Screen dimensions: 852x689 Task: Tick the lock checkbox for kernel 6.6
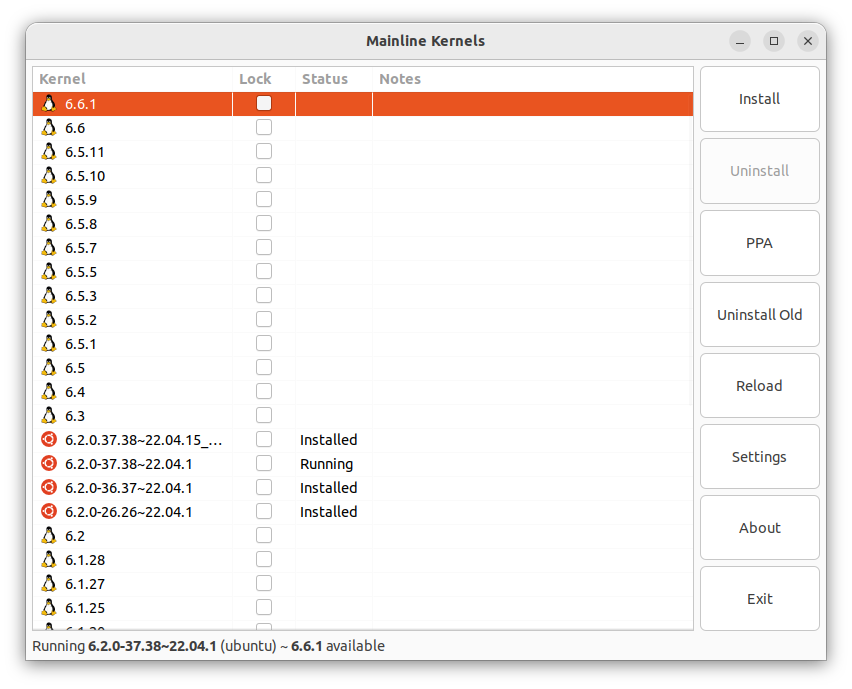click(x=264, y=127)
